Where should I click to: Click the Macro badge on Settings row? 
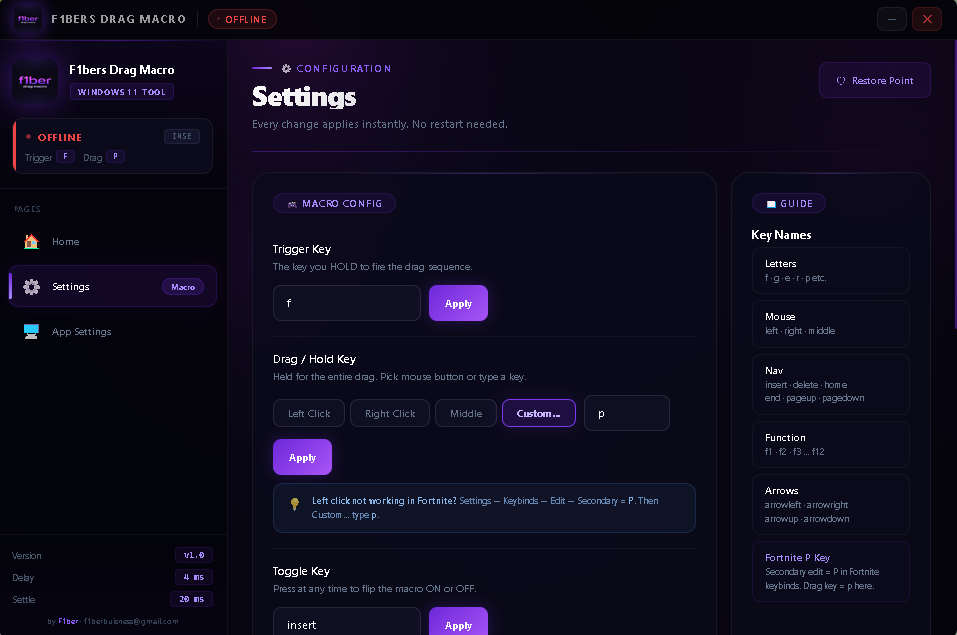click(183, 287)
